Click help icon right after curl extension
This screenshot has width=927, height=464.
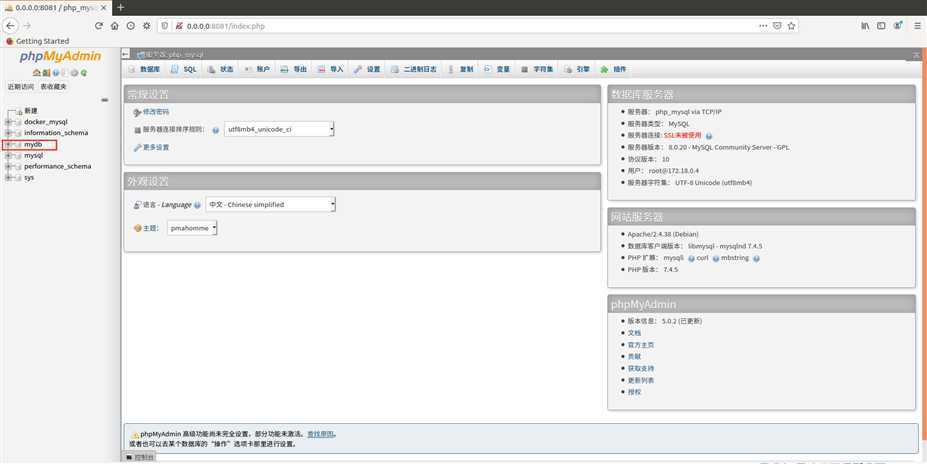716,258
